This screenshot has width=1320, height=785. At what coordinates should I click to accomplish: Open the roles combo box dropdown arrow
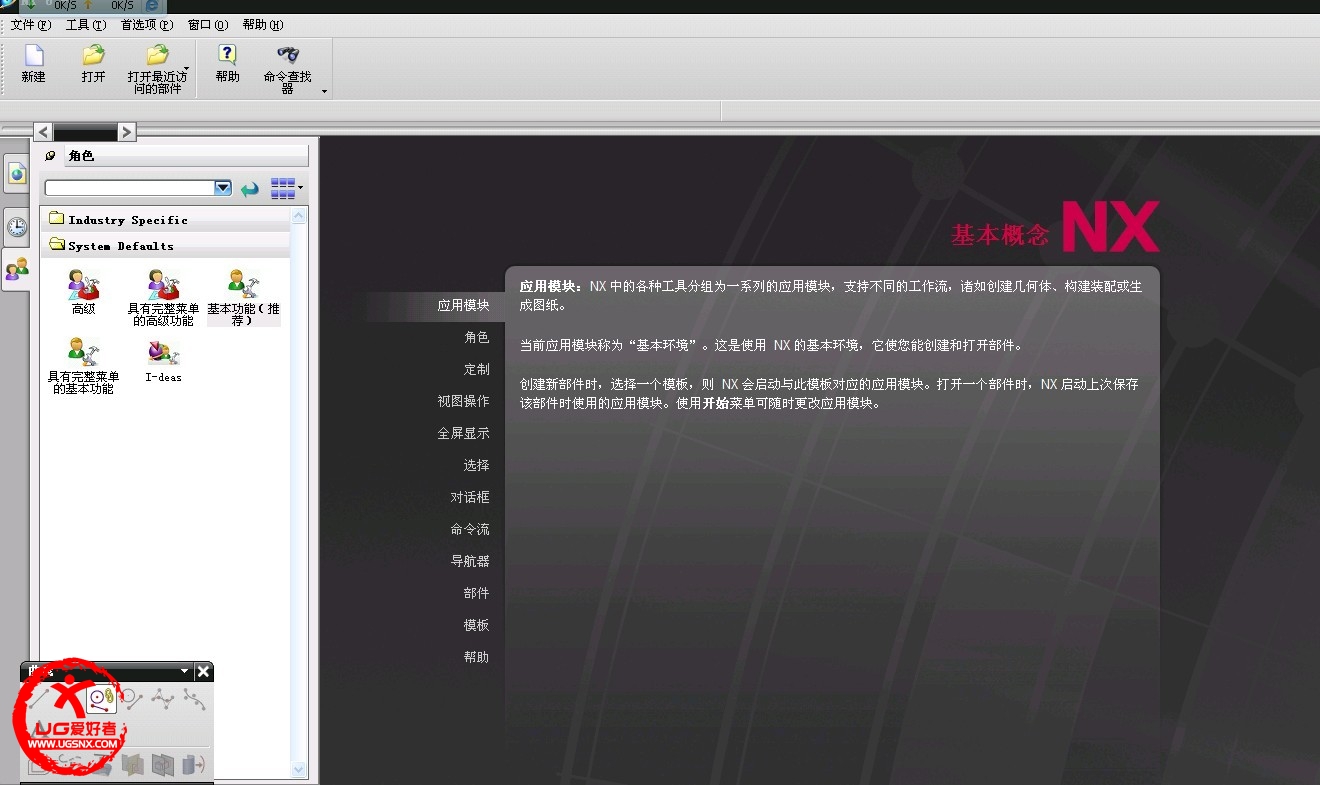coord(223,188)
